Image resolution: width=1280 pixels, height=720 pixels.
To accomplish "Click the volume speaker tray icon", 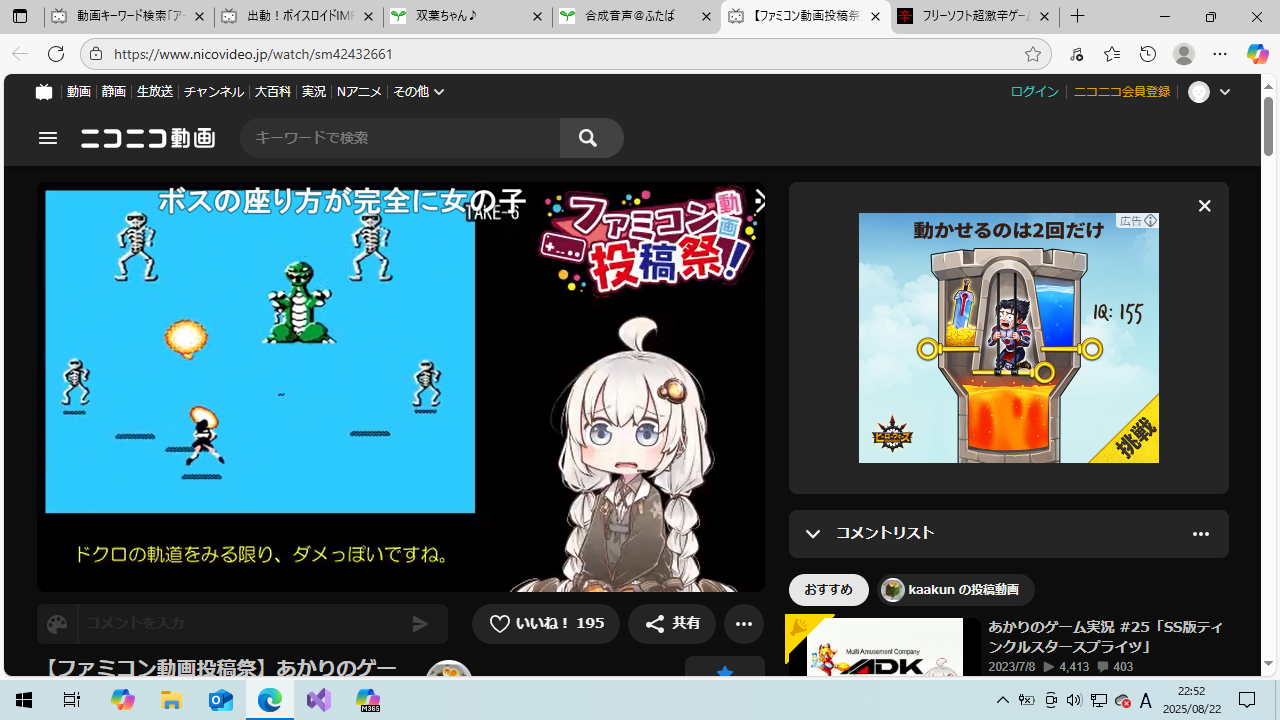I will 1074,700.
